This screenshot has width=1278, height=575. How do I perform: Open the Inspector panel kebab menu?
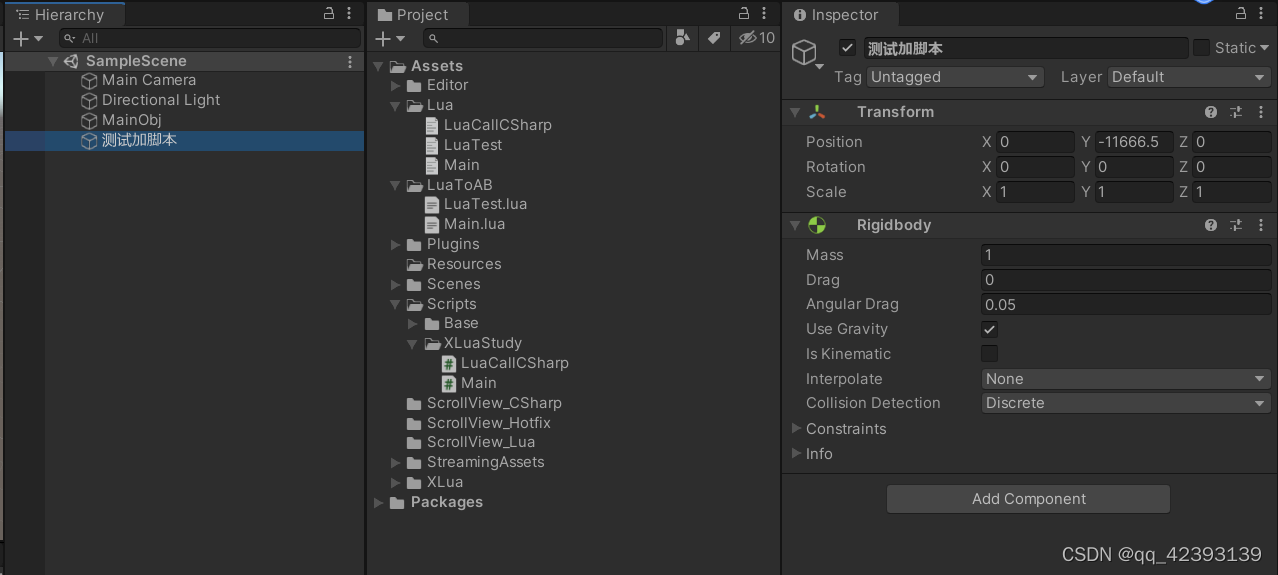pyautogui.click(x=1261, y=14)
